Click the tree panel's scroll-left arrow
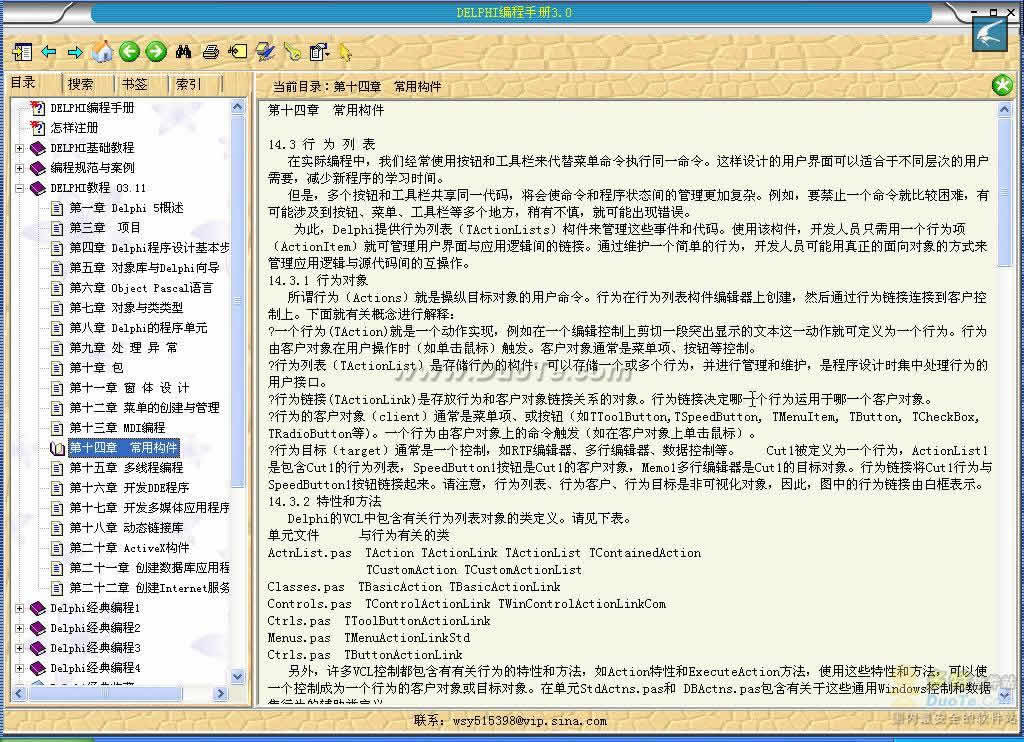1024x742 pixels. [x=18, y=693]
